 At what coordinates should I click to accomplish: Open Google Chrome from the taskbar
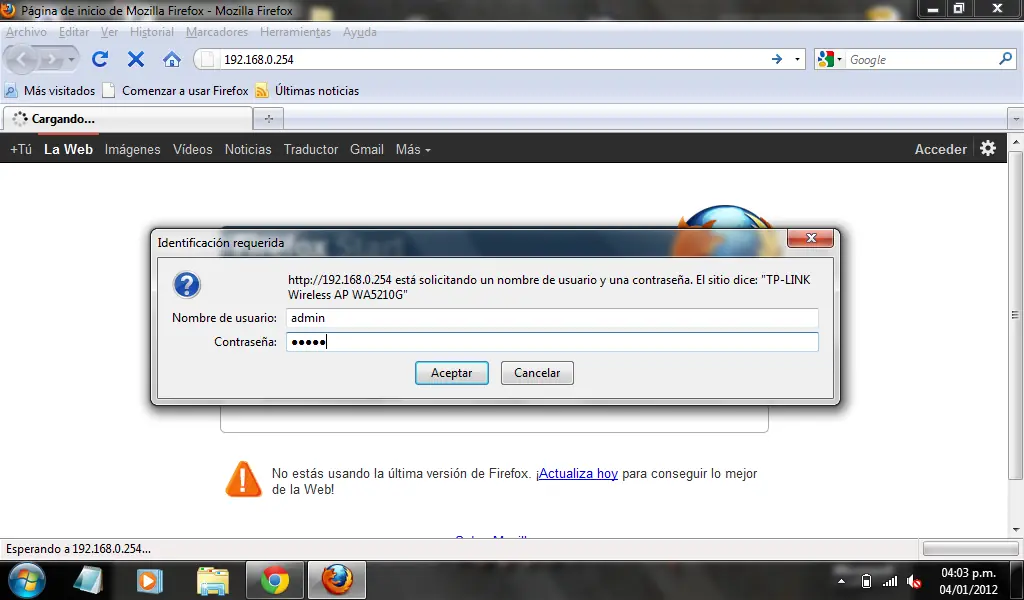click(275, 580)
